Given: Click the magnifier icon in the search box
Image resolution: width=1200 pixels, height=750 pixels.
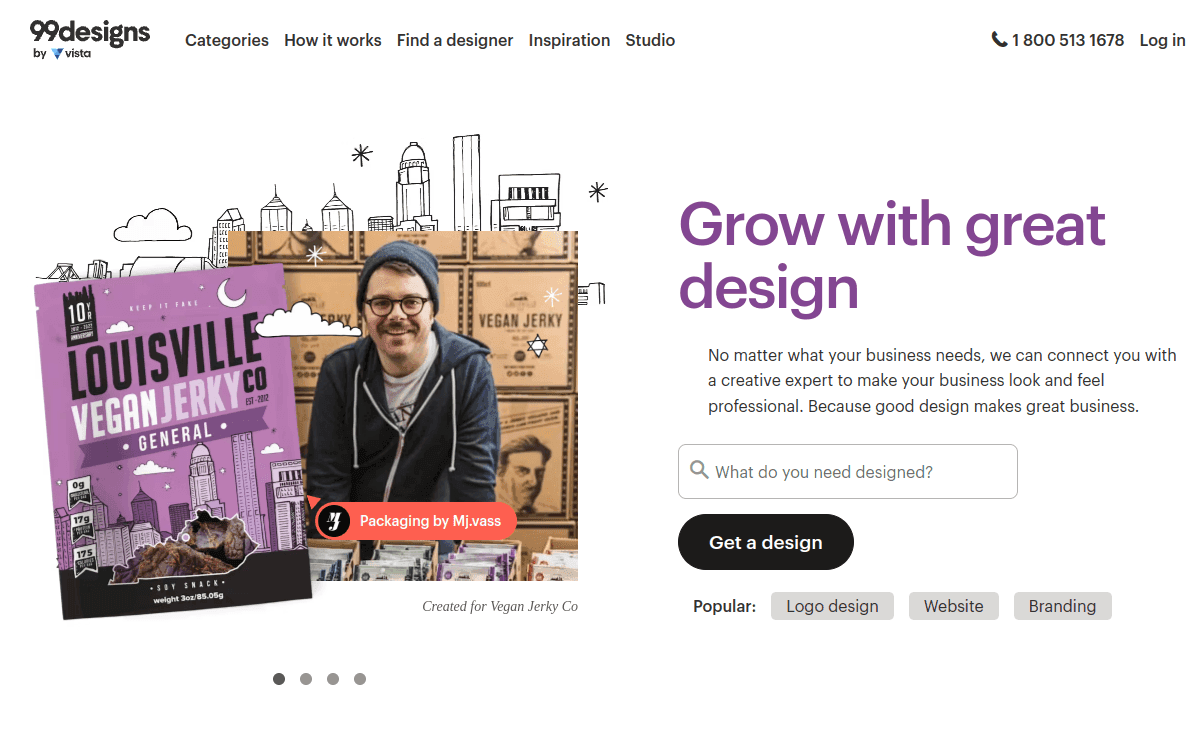Looking at the screenshot, I should (x=699, y=471).
